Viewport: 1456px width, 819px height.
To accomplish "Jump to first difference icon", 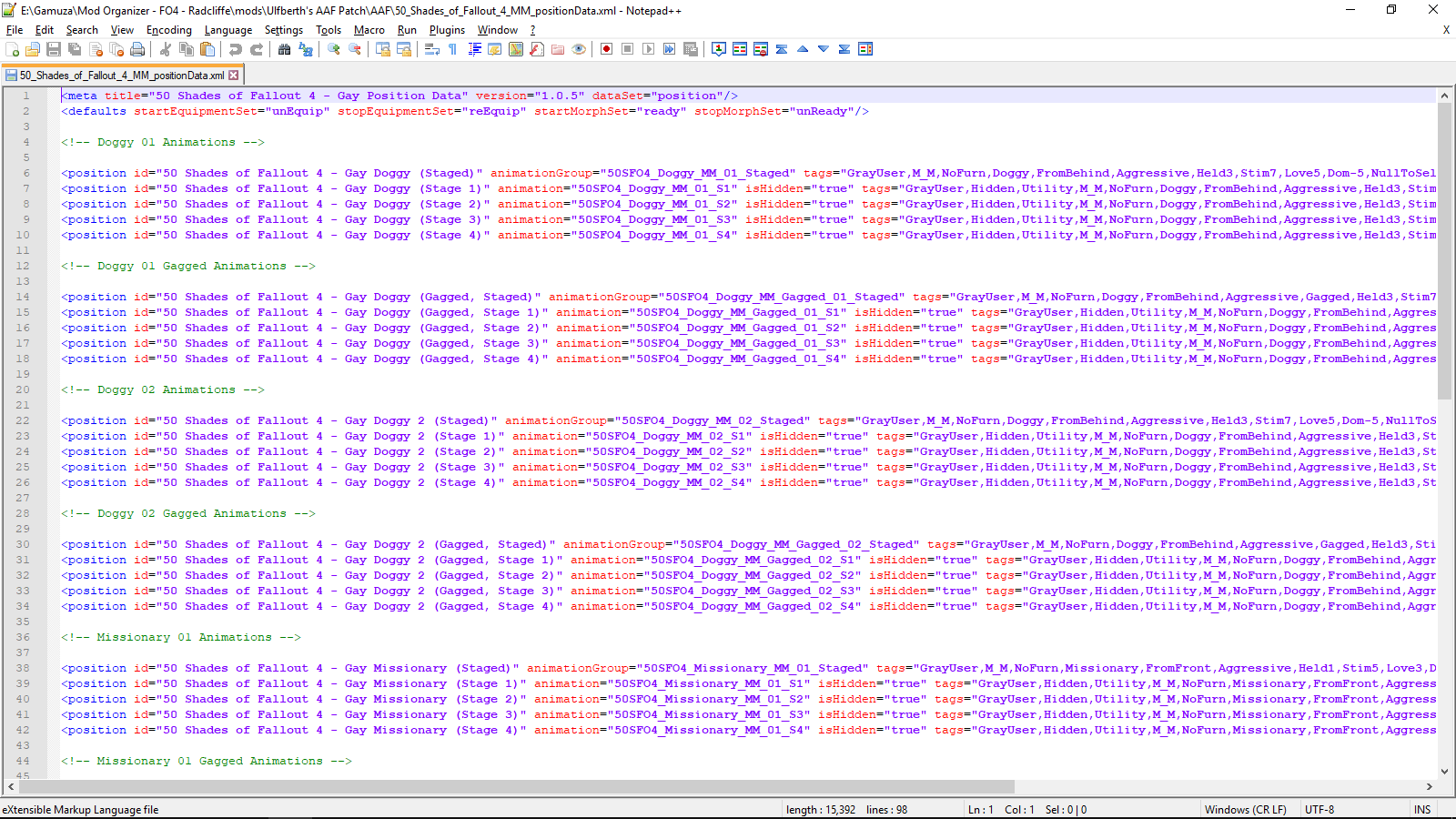I will pos(782,49).
